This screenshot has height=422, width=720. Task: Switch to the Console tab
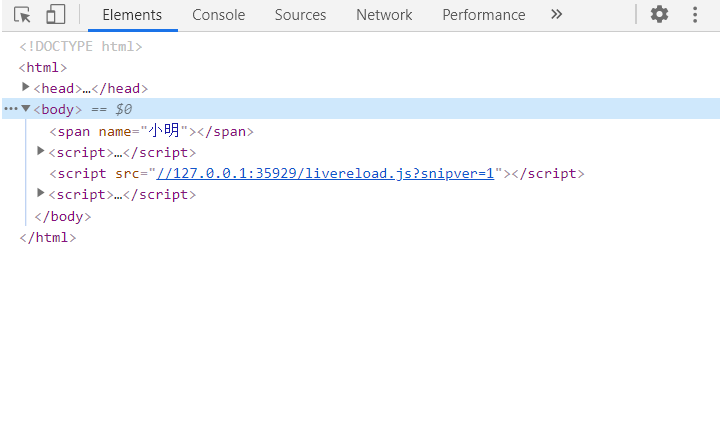coord(218,15)
